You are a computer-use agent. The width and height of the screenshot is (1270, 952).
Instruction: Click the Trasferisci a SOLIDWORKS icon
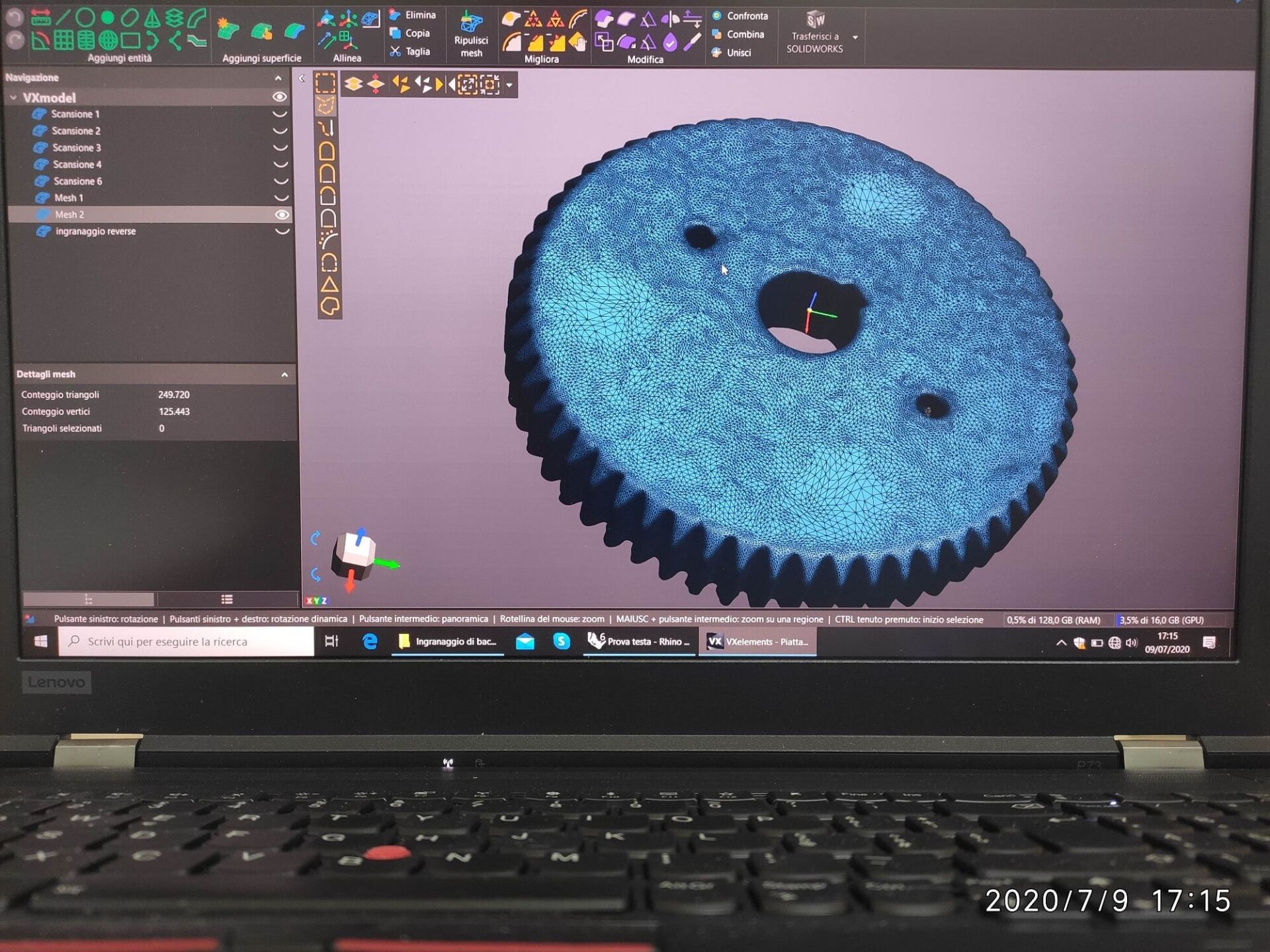[815, 19]
